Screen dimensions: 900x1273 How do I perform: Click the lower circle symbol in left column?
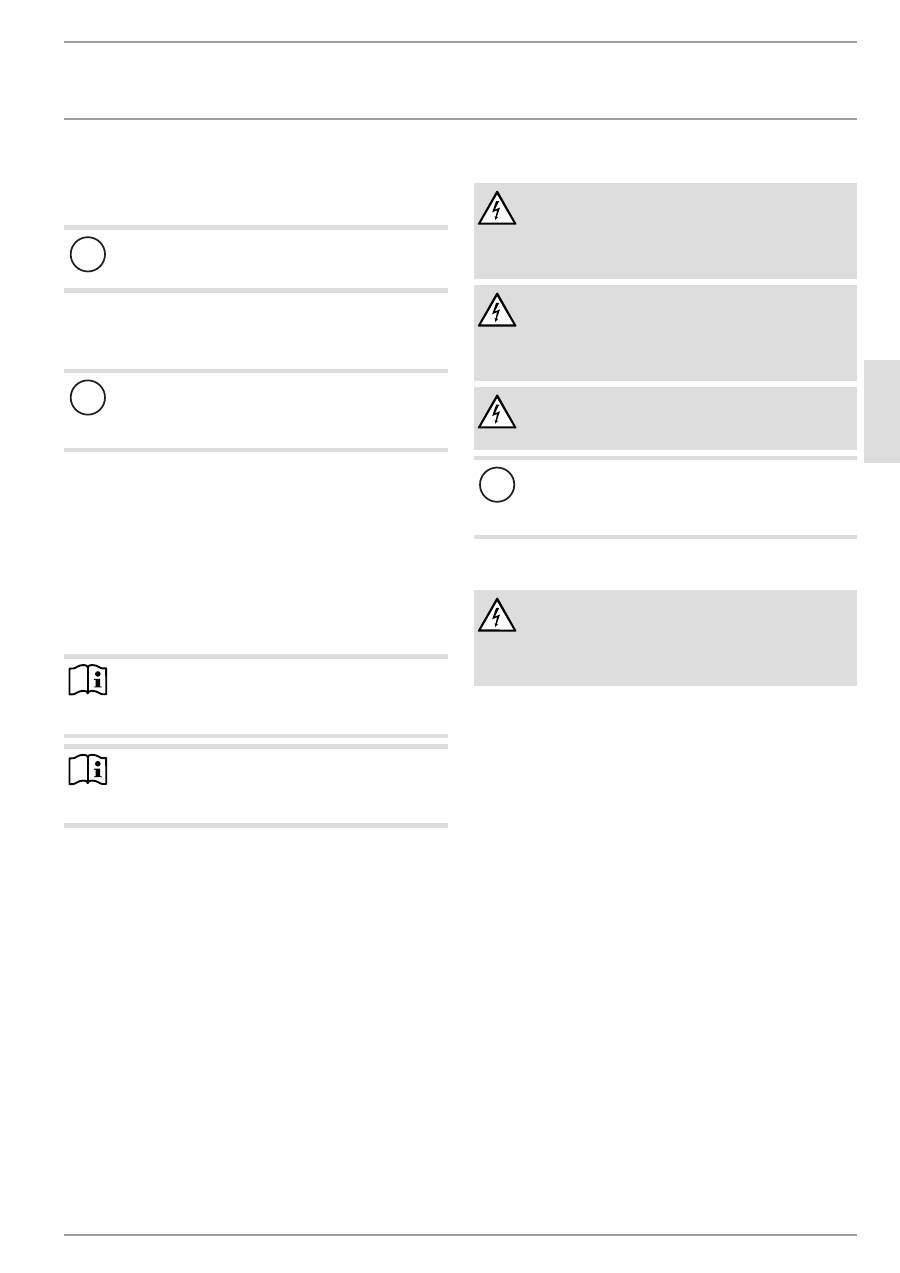(x=88, y=399)
